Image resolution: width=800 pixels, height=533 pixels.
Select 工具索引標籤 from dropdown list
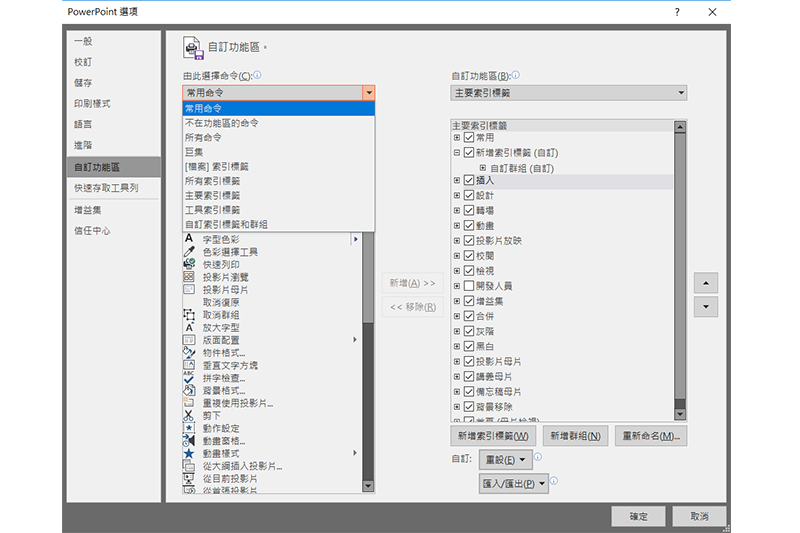[x=279, y=210]
